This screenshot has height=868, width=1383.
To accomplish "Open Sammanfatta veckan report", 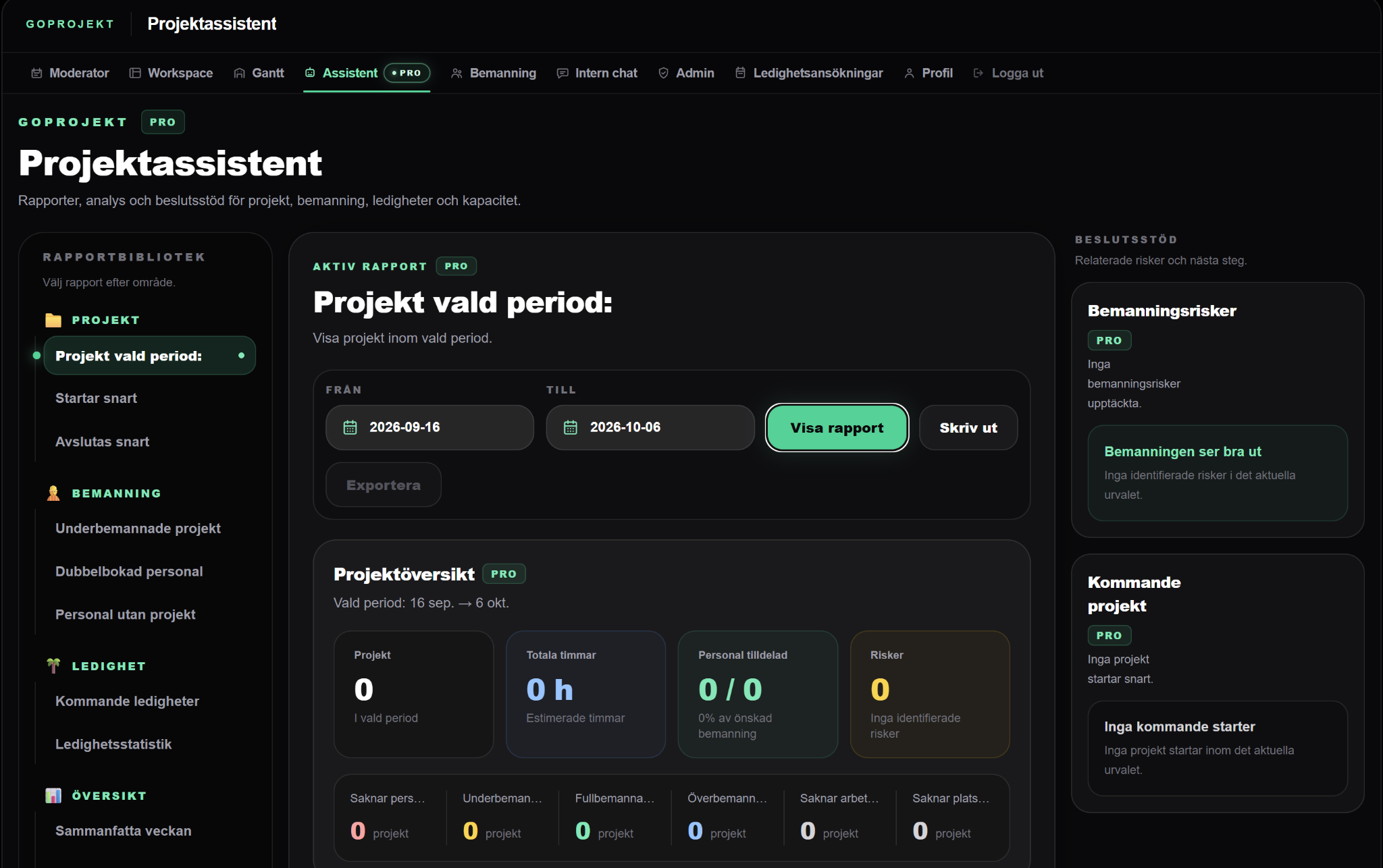I will click(150, 831).
